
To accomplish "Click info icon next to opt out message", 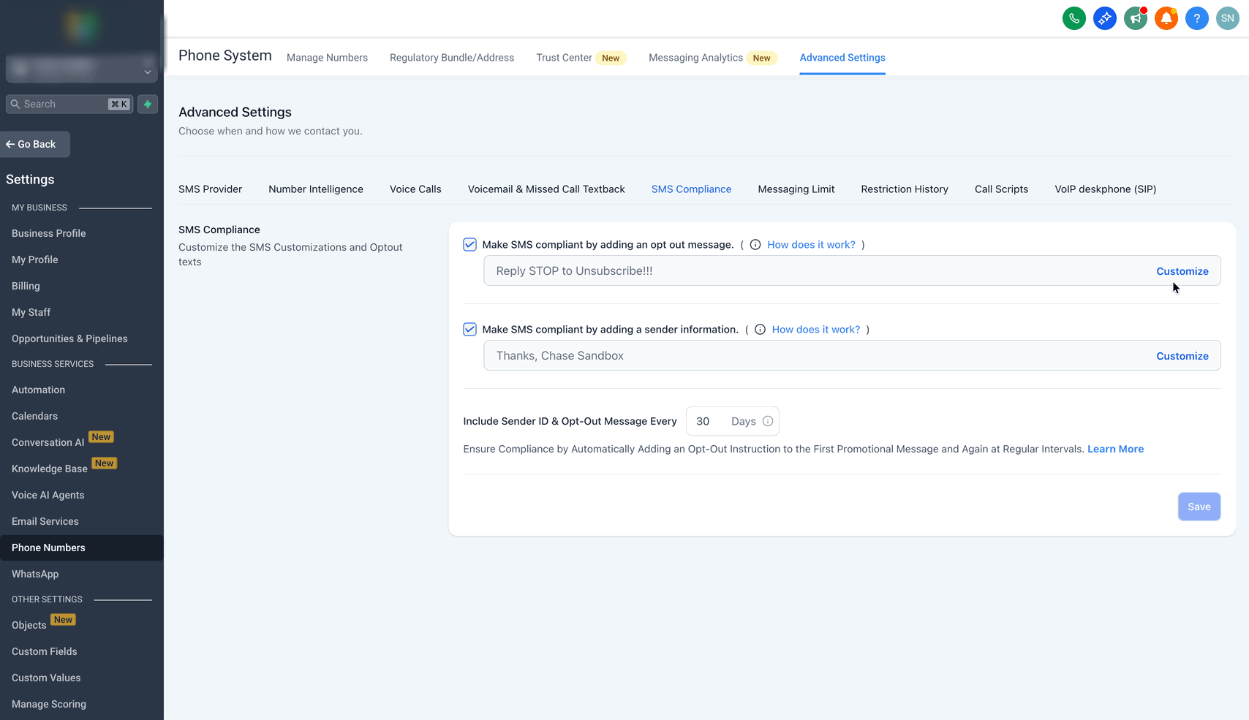I will (755, 244).
